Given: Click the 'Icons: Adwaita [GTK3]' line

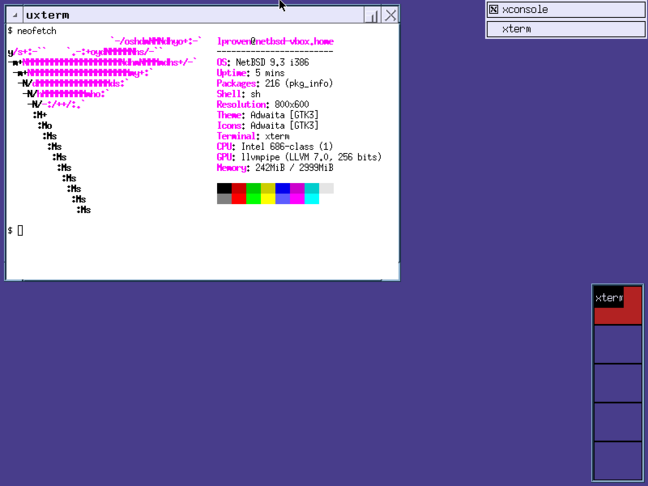Looking at the screenshot, I should [x=268, y=126].
